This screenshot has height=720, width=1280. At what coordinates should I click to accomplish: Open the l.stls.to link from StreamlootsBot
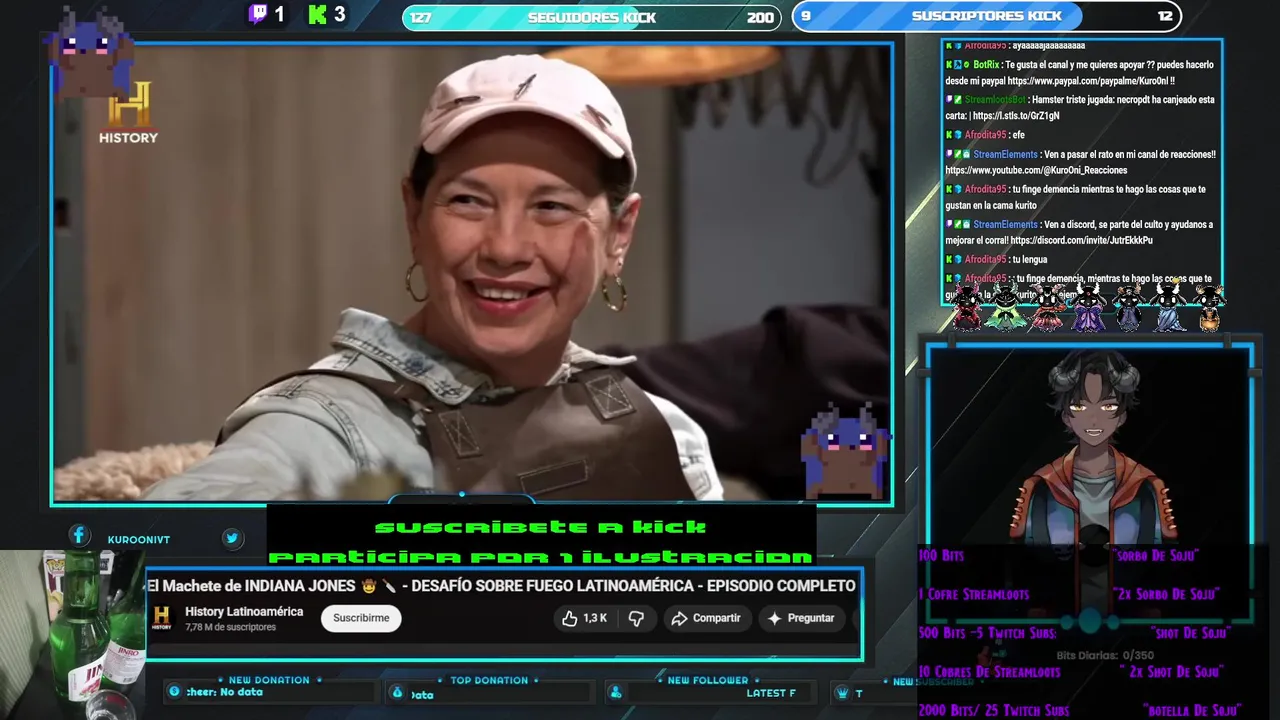tap(1016, 116)
